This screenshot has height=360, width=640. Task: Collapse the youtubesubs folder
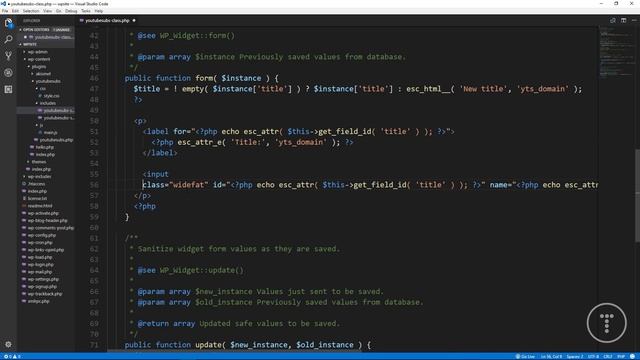pos(47,81)
